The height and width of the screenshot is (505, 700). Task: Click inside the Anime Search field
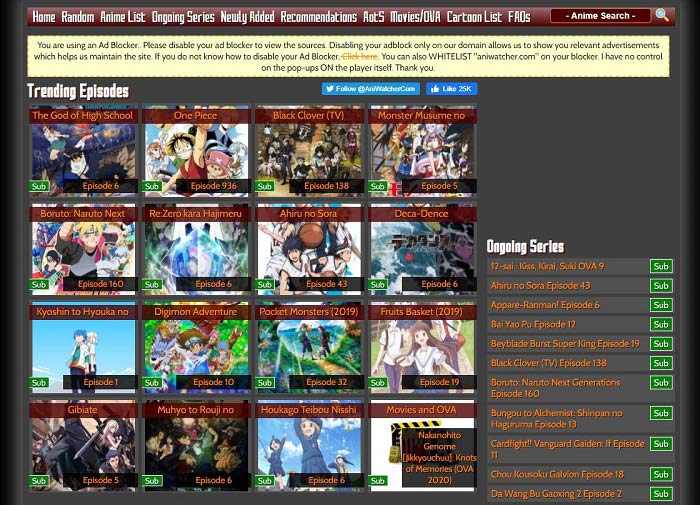pyautogui.click(x=600, y=16)
